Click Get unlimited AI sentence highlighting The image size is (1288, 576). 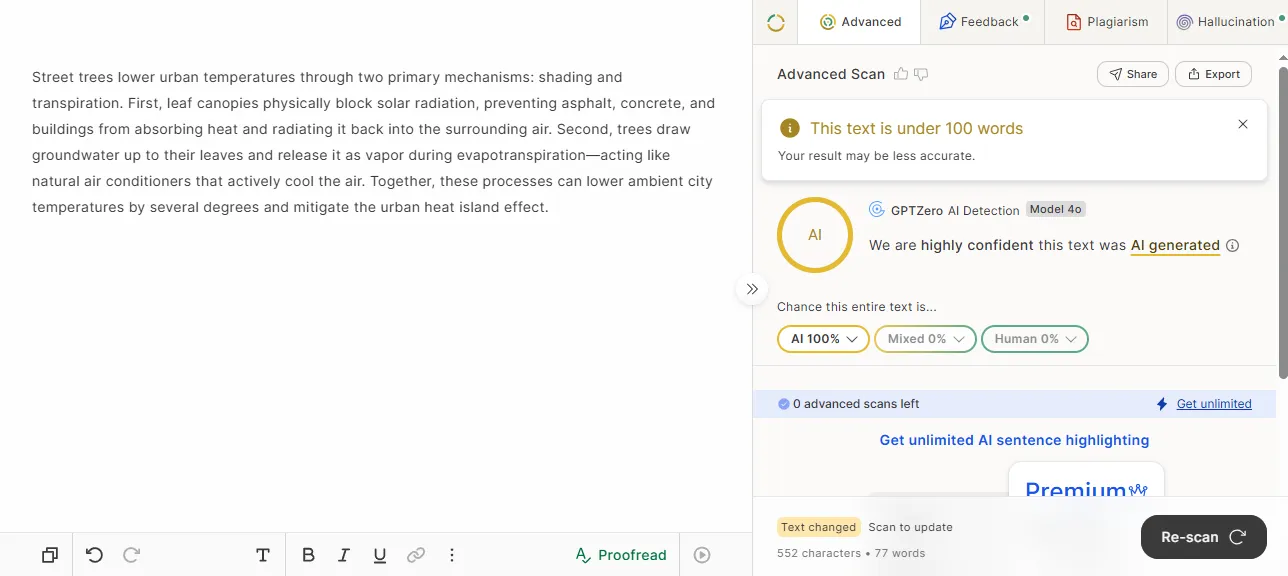[1014, 440]
